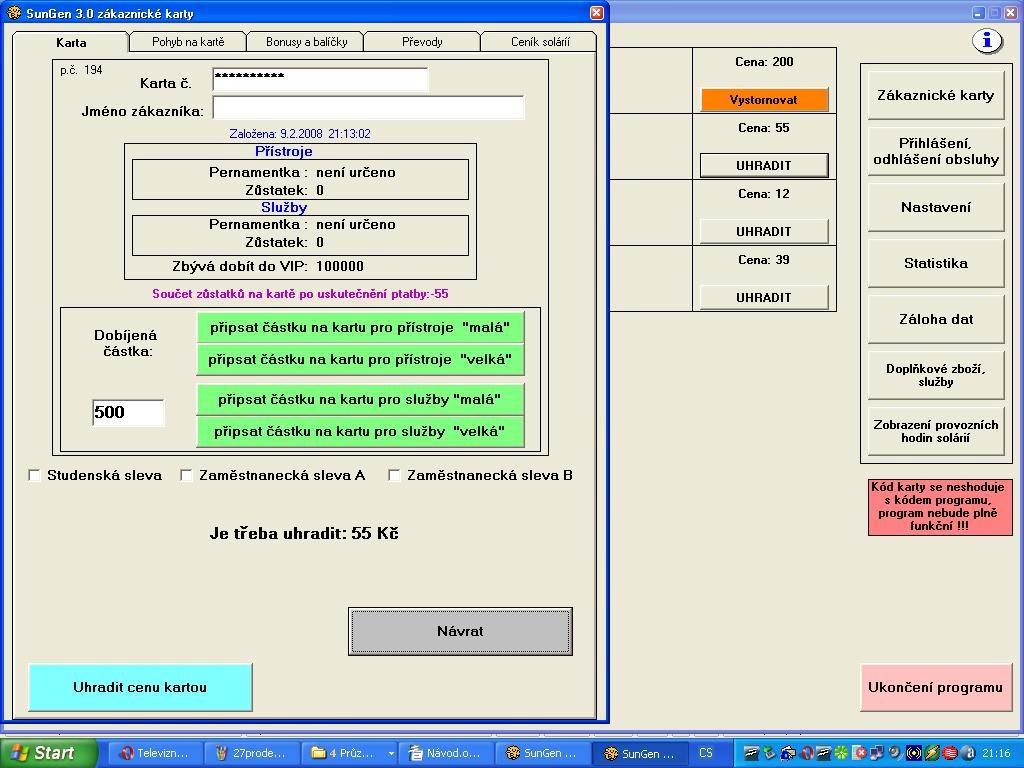This screenshot has width=1024, height=768.
Task: Click the purple Součet zůstatků text
Action: [300, 294]
